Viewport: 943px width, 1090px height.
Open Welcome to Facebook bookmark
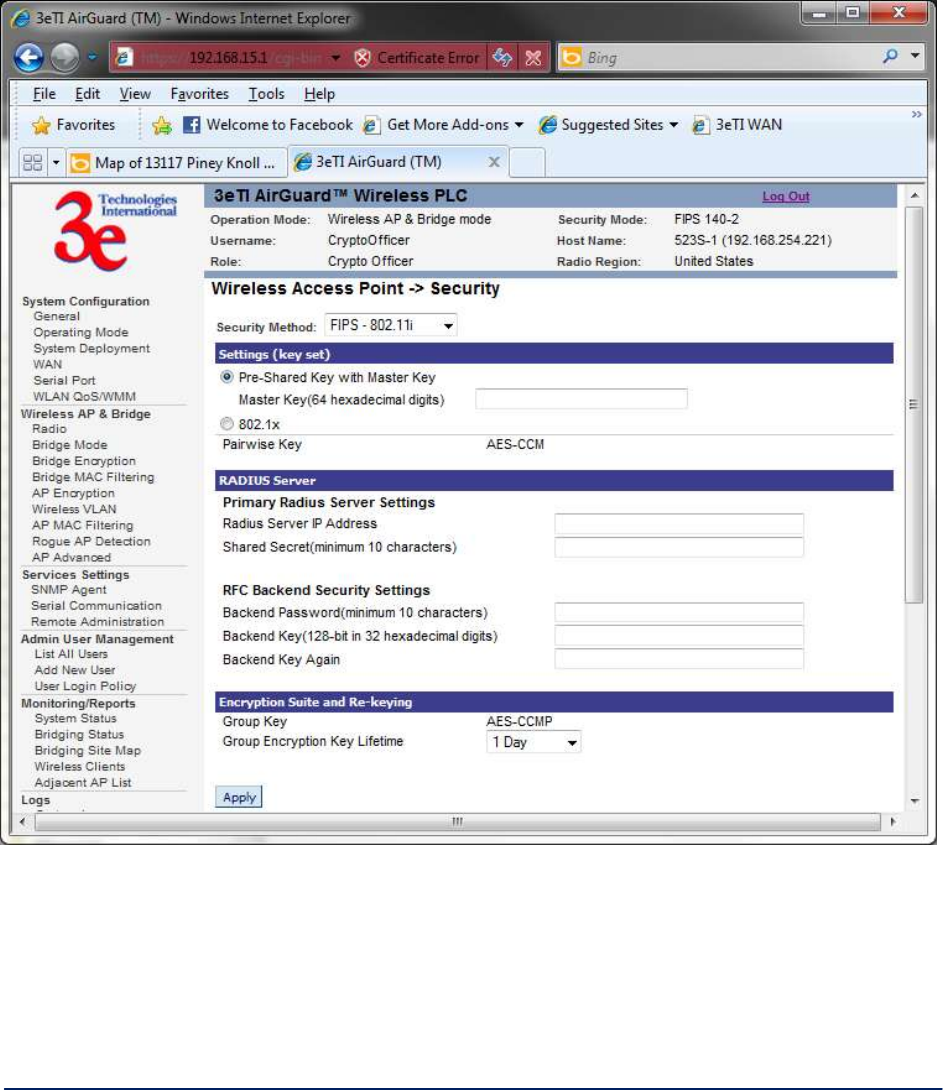[268, 125]
